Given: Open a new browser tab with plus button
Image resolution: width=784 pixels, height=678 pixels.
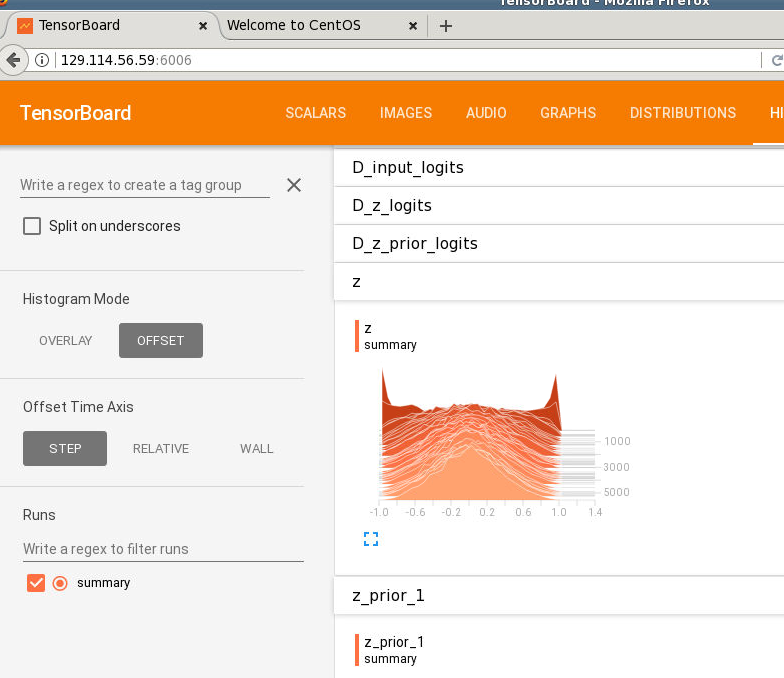Looking at the screenshot, I should point(446,26).
